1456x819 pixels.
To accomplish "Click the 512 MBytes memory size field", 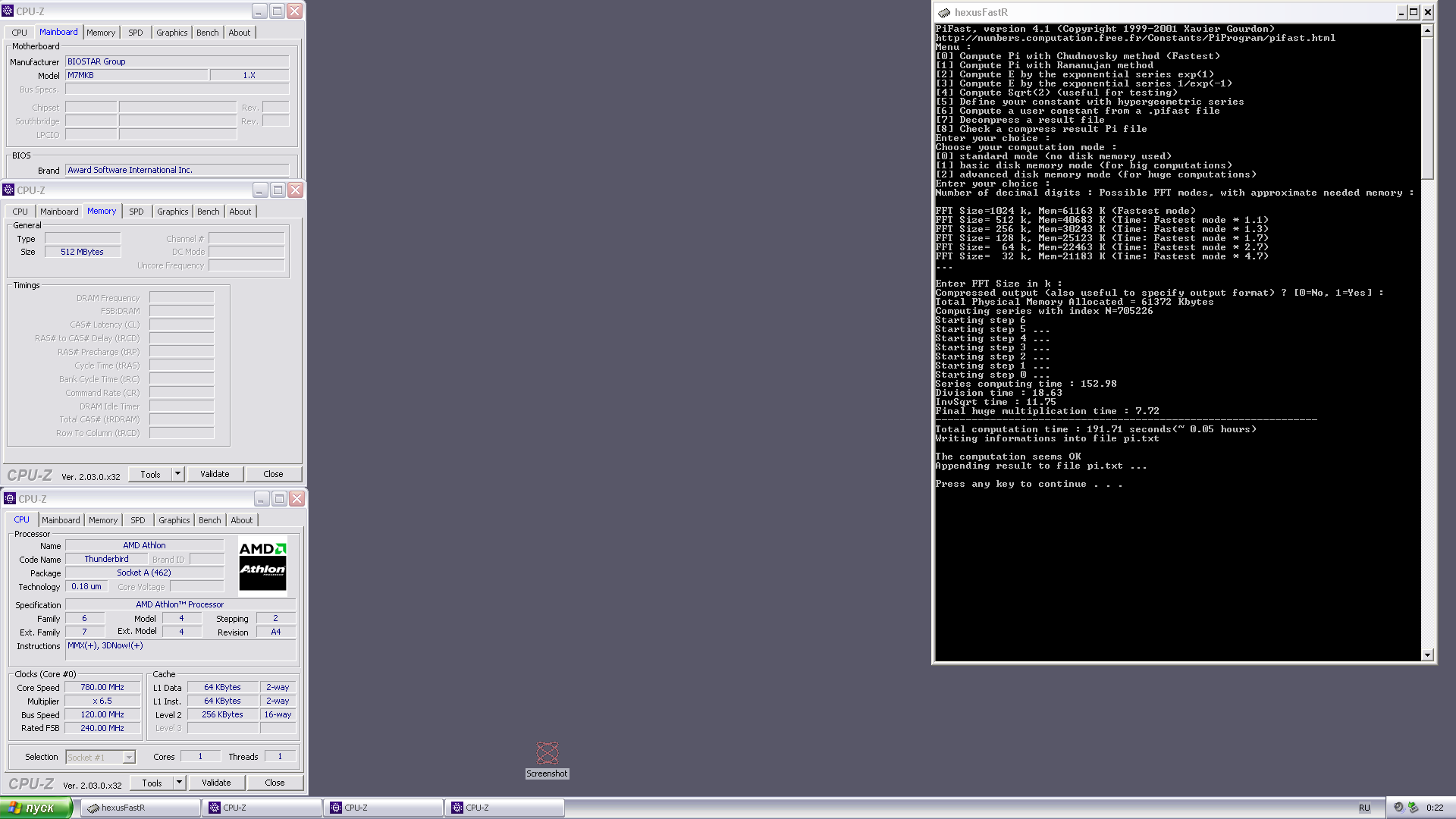I will pos(83,252).
